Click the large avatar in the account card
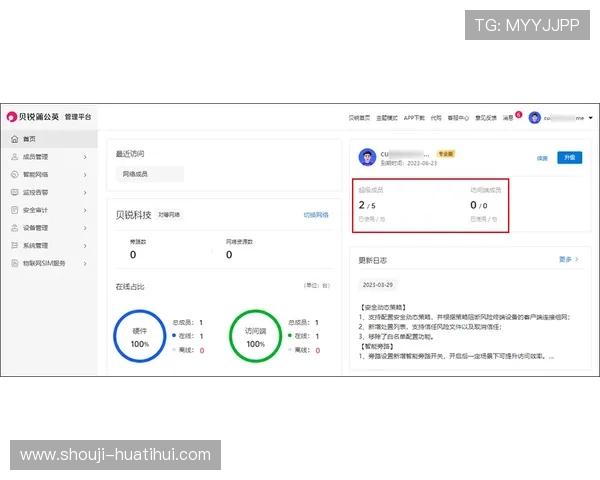The image size is (600, 480). (367, 157)
